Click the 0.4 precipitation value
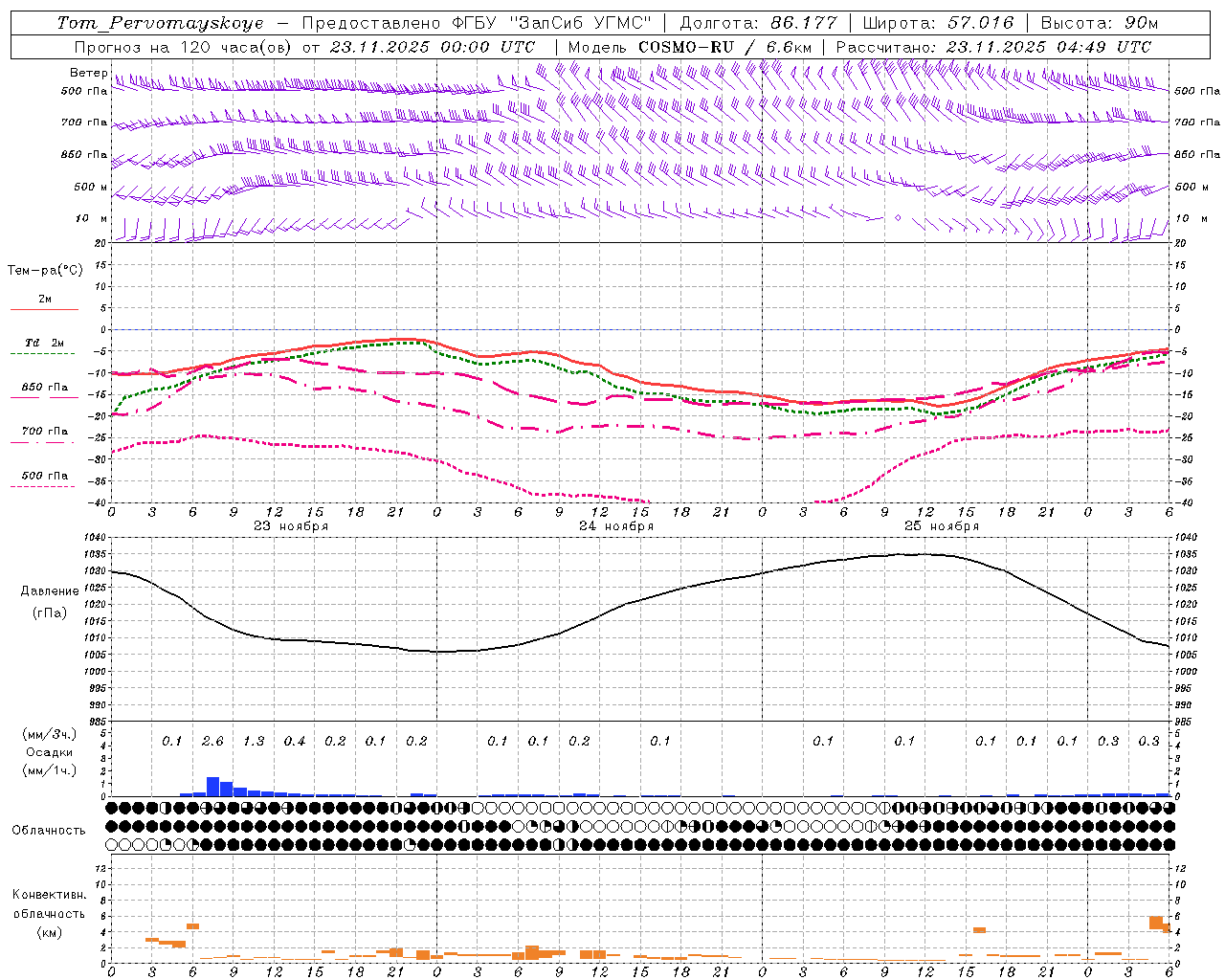This screenshot has width=1225, height=980. (295, 742)
